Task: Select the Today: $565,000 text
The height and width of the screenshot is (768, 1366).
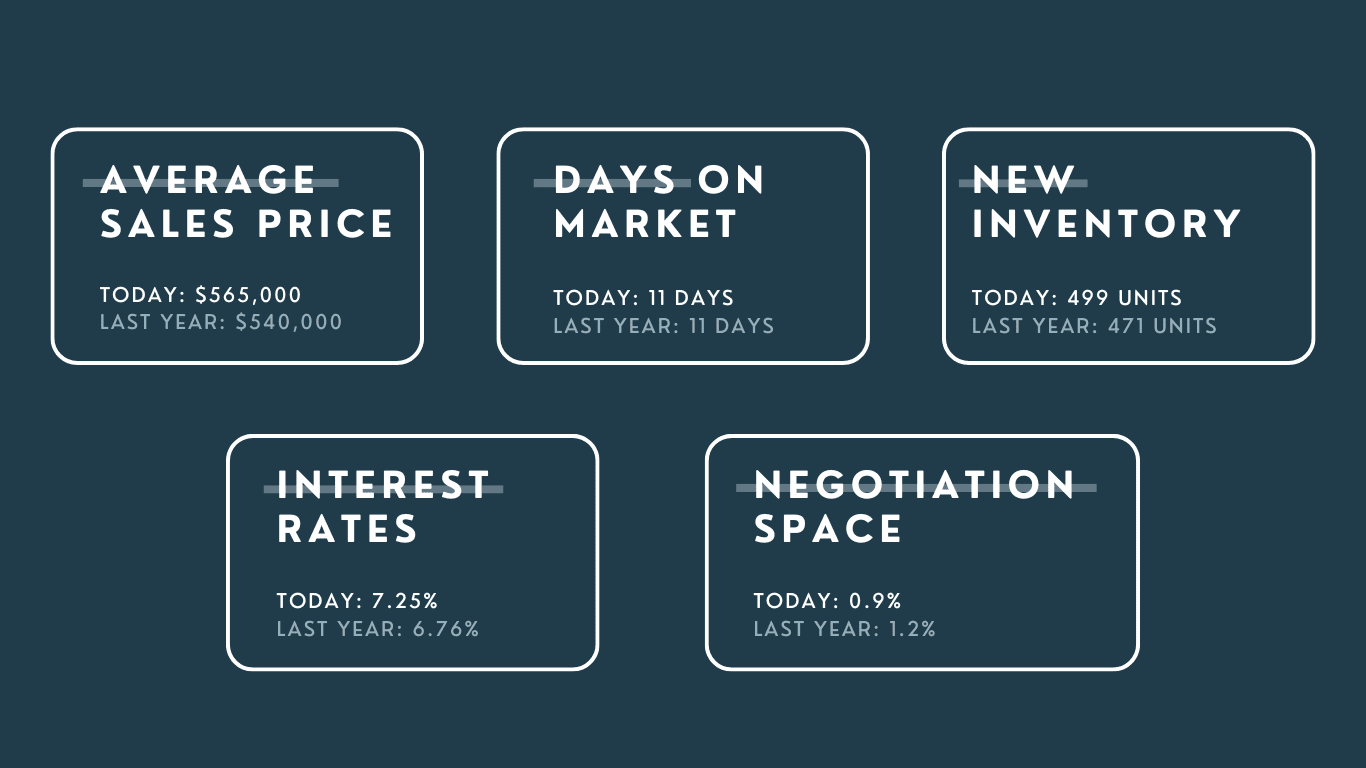Action: click(x=201, y=295)
